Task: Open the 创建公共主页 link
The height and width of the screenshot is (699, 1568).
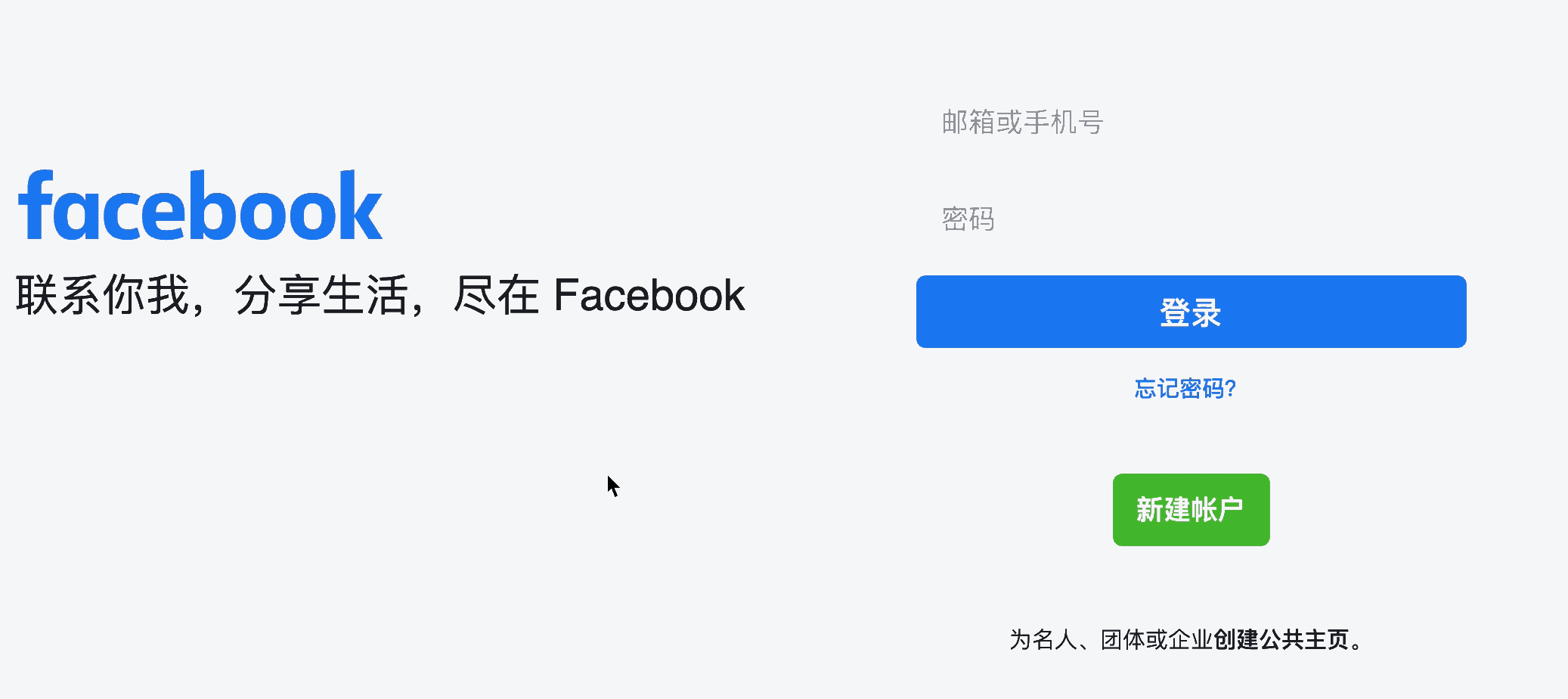Action: [x=1281, y=640]
